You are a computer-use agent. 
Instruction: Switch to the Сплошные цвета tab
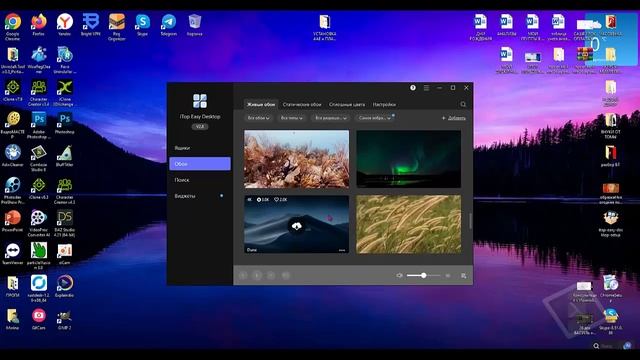347,104
